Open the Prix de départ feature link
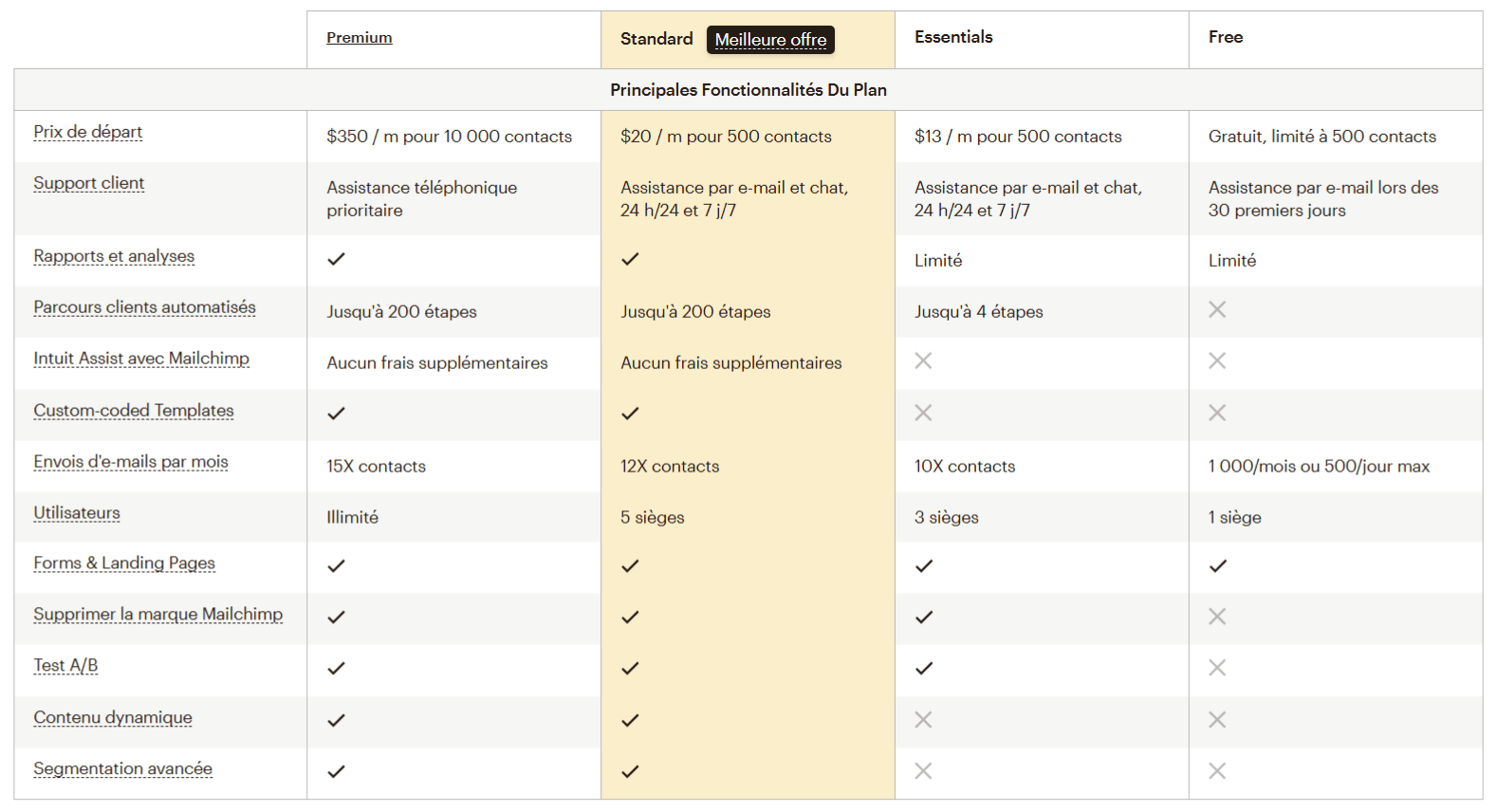The image size is (1497, 812). pos(88,132)
